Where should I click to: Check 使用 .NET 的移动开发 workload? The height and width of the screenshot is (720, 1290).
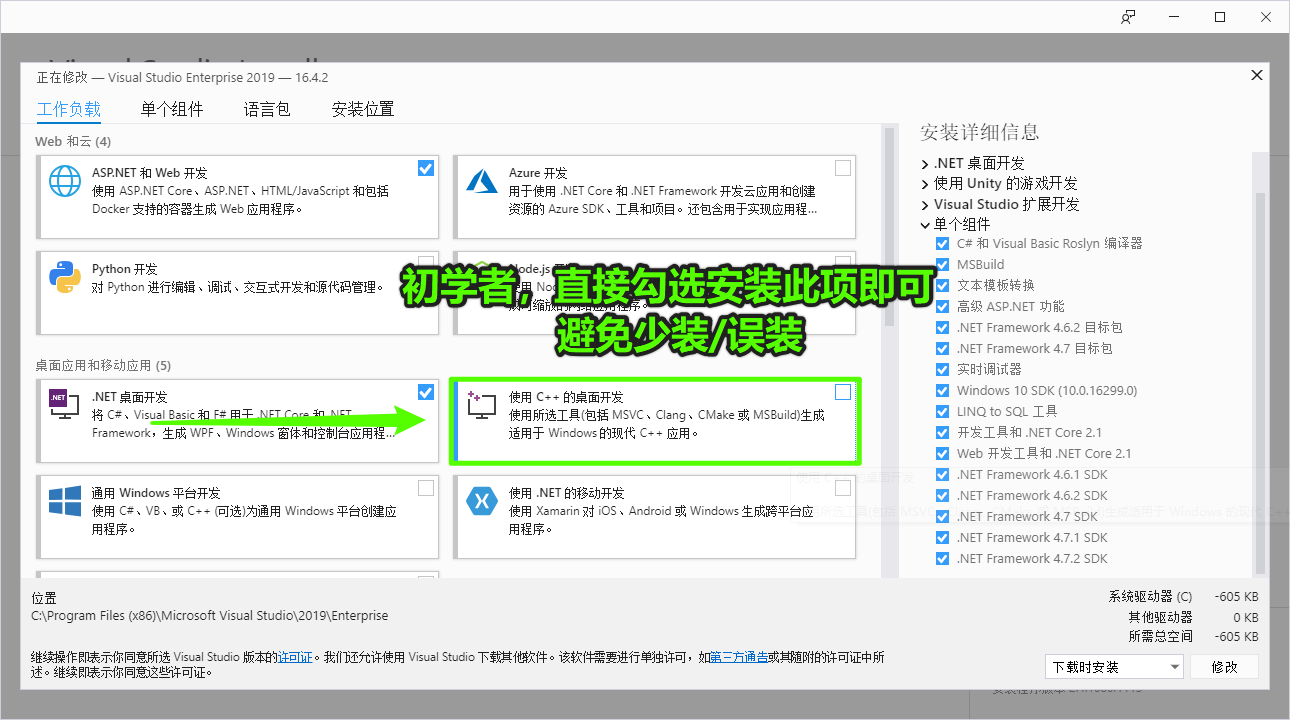coord(843,488)
